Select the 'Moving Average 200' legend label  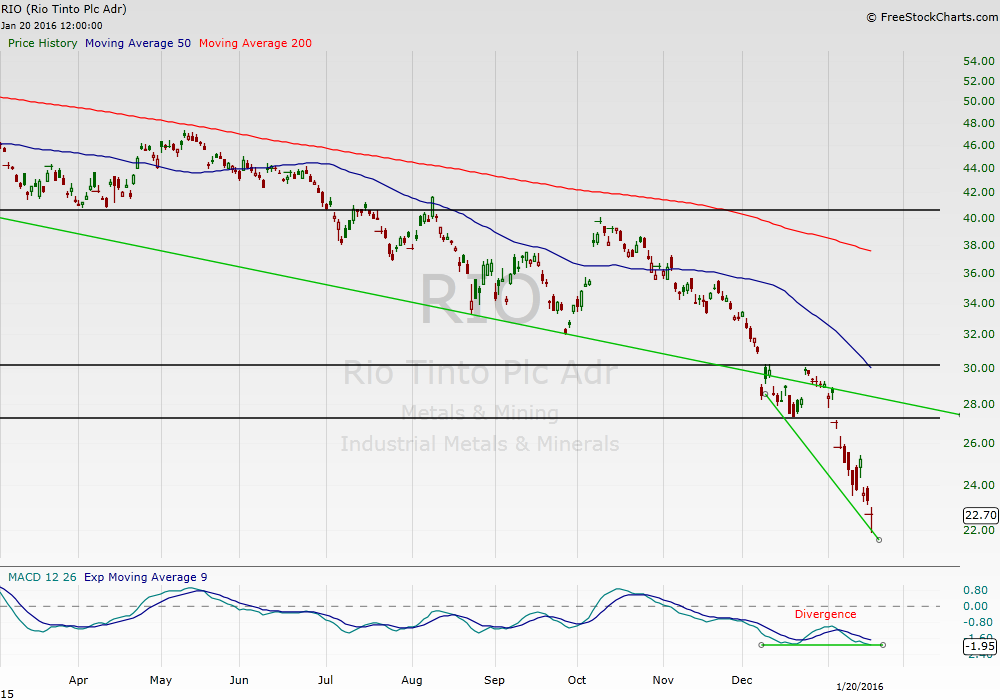(255, 43)
